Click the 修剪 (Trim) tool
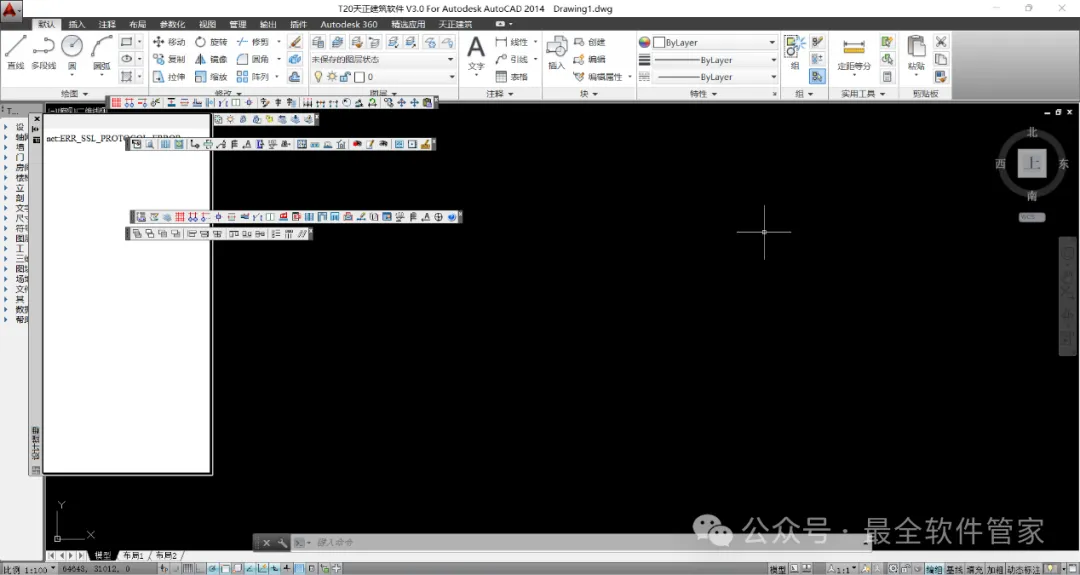This screenshot has width=1080, height=575. coord(253,42)
